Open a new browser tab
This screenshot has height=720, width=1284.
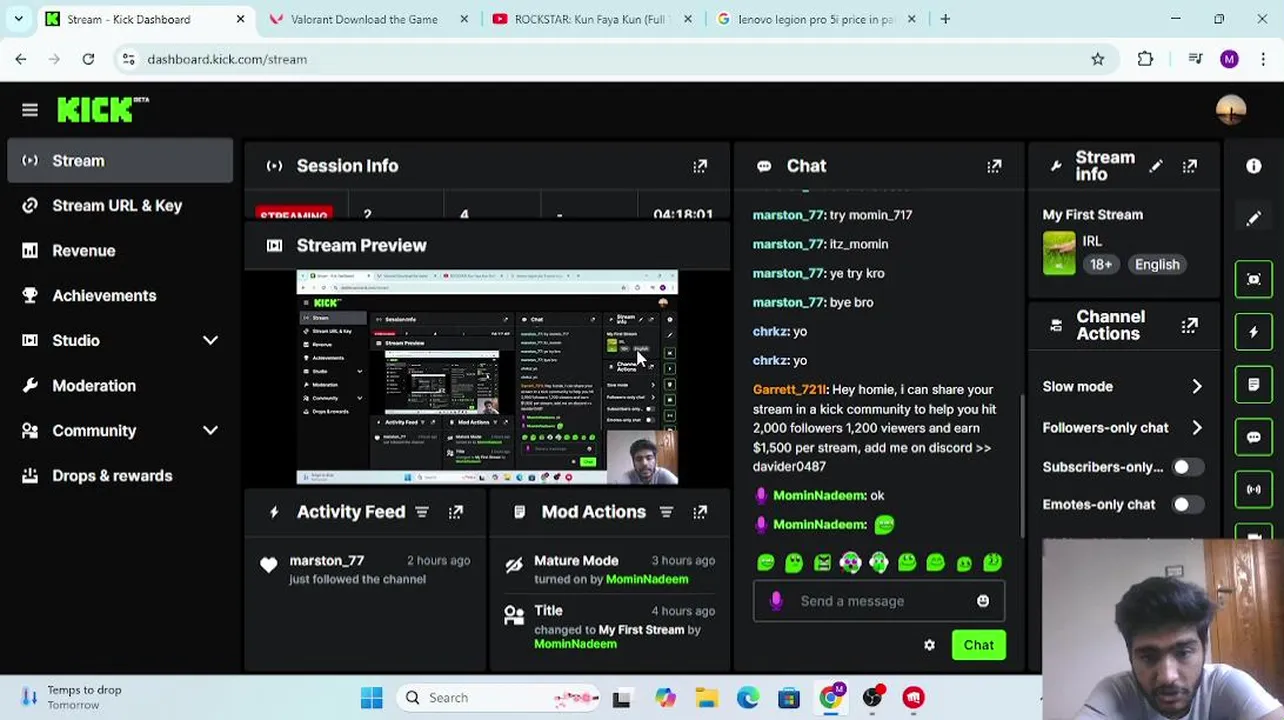coord(945,19)
